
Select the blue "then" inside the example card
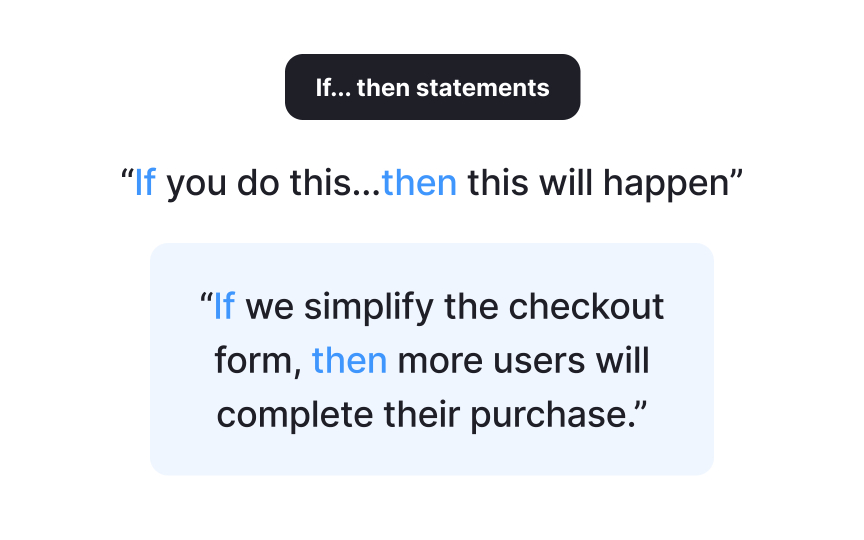pyautogui.click(x=349, y=360)
